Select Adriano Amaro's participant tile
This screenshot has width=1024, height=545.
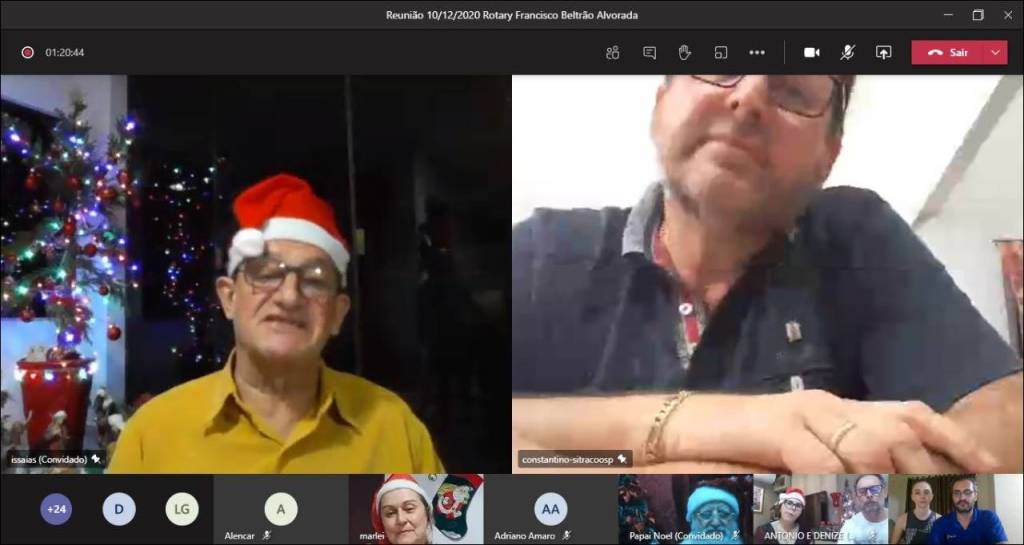[x=550, y=509]
